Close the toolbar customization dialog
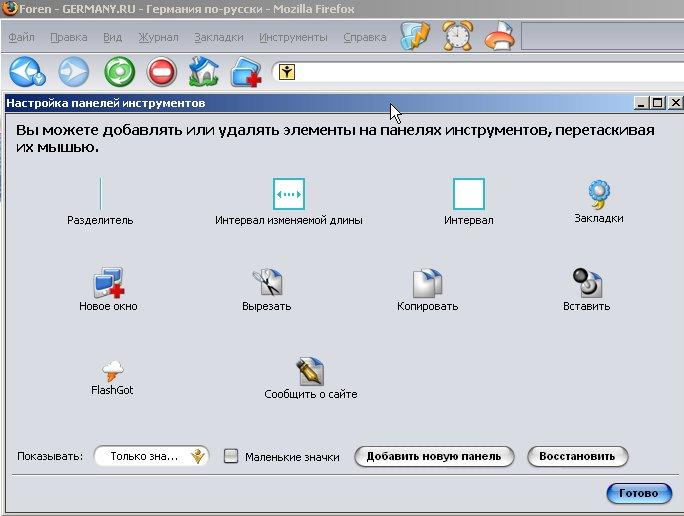The width and height of the screenshot is (684, 516). (x=676, y=103)
